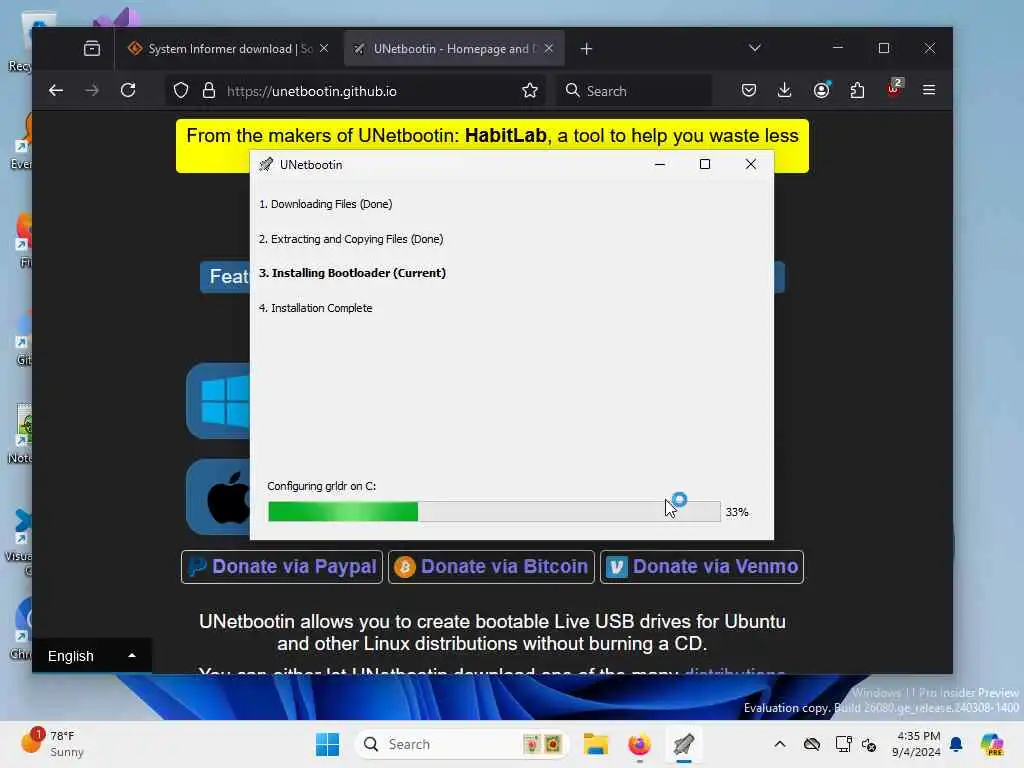Click Donate via Venmo button
This screenshot has width=1024, height=768.
[702, 567]
